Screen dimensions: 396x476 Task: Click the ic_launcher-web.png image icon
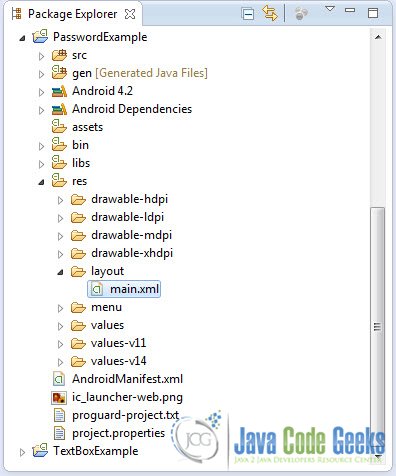pyautogui.click(x=59, y=397)
